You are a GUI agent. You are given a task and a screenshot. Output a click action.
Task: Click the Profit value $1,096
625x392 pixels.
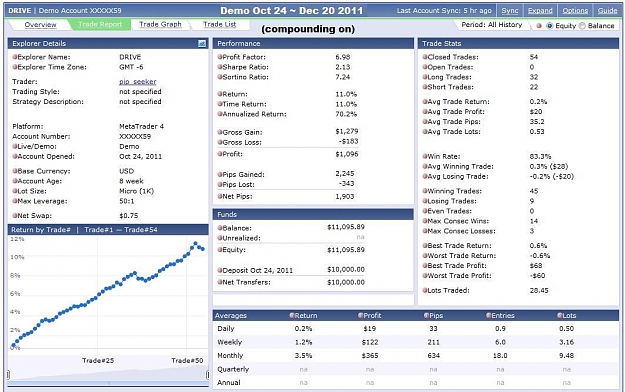[x=346, y=154]
